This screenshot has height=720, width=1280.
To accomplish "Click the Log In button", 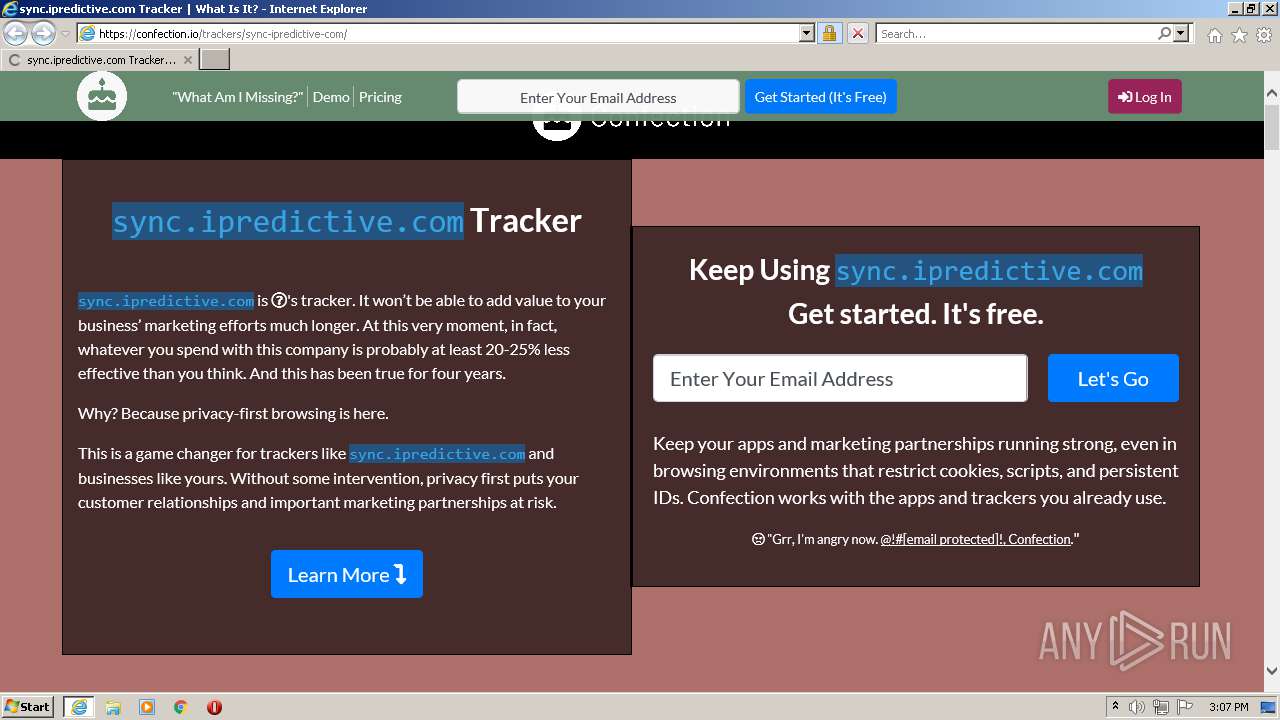I will pyautogui.click(x=1144, y=97).
